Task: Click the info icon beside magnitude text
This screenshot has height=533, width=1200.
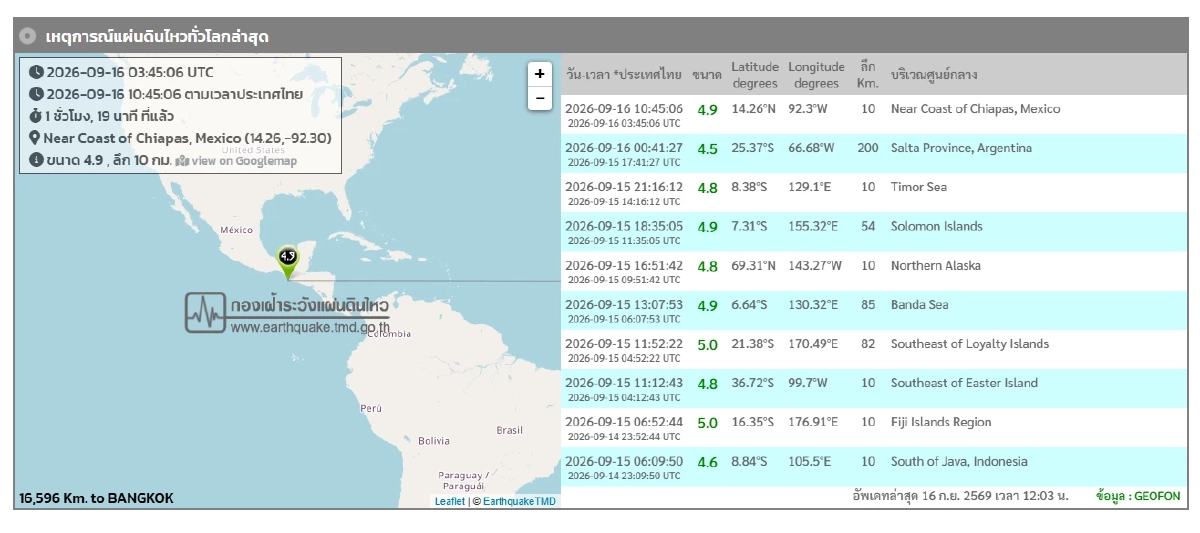Action: [x=36, y=160]
